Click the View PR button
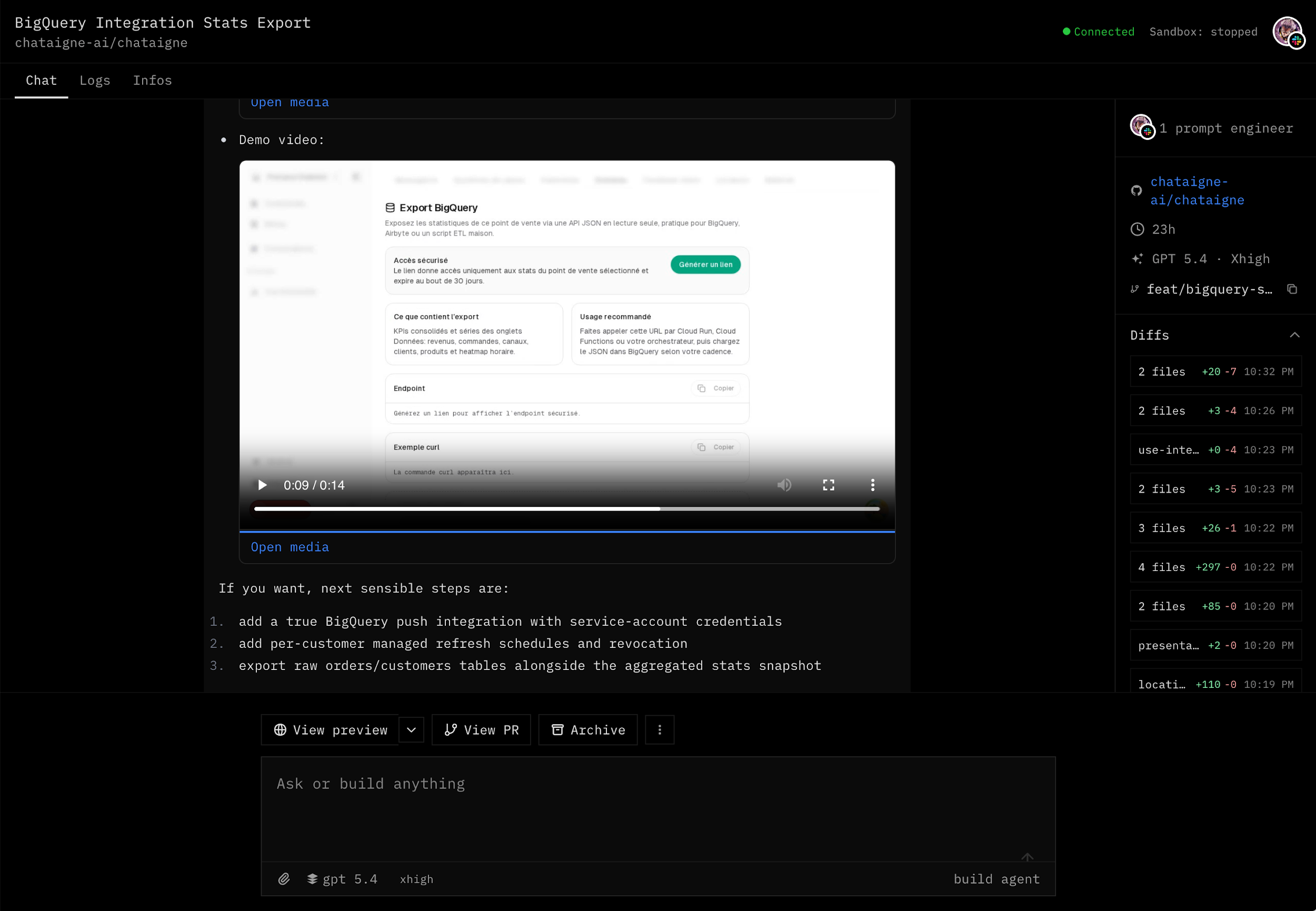 coord(481,730)
